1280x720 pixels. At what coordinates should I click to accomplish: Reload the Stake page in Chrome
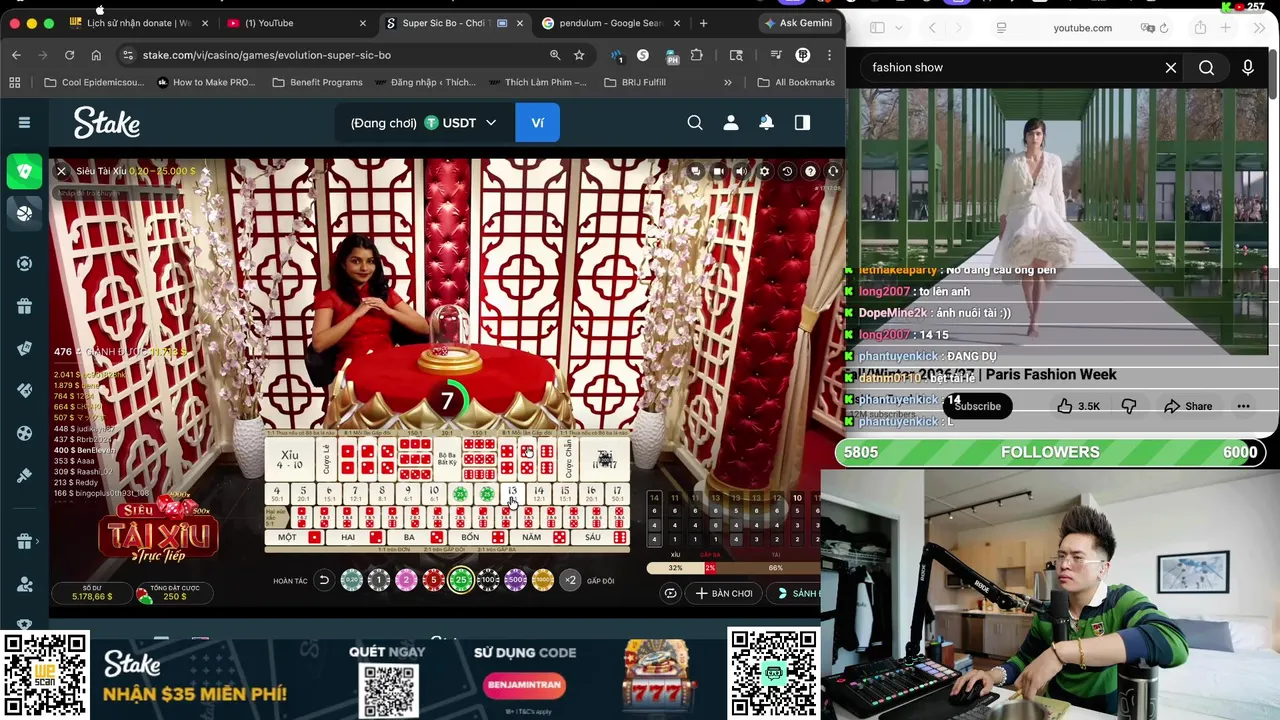pos(69,55)
